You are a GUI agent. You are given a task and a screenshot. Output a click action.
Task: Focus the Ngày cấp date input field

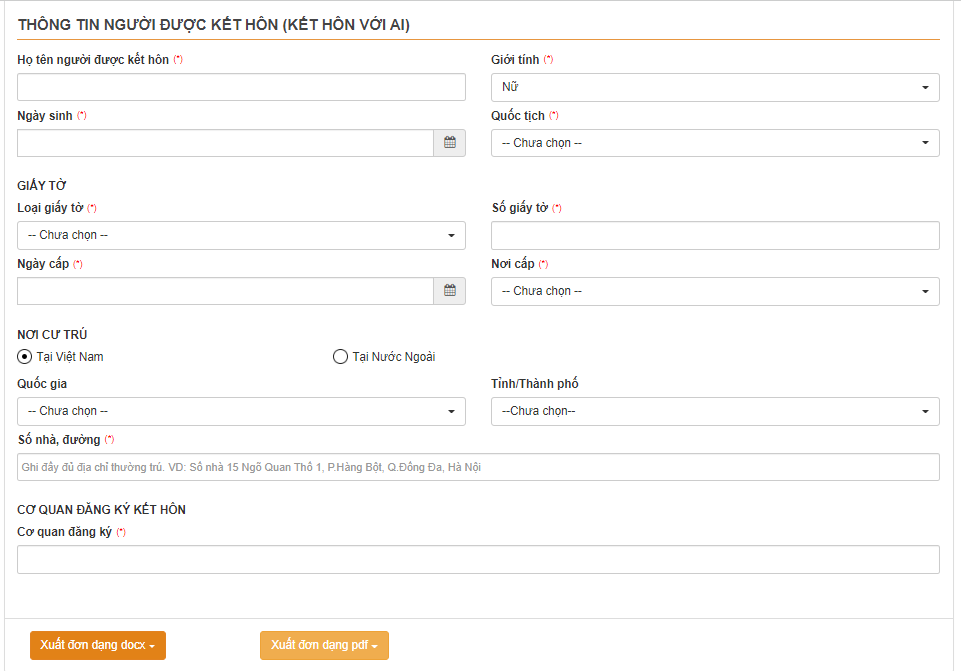pos(225,291)
